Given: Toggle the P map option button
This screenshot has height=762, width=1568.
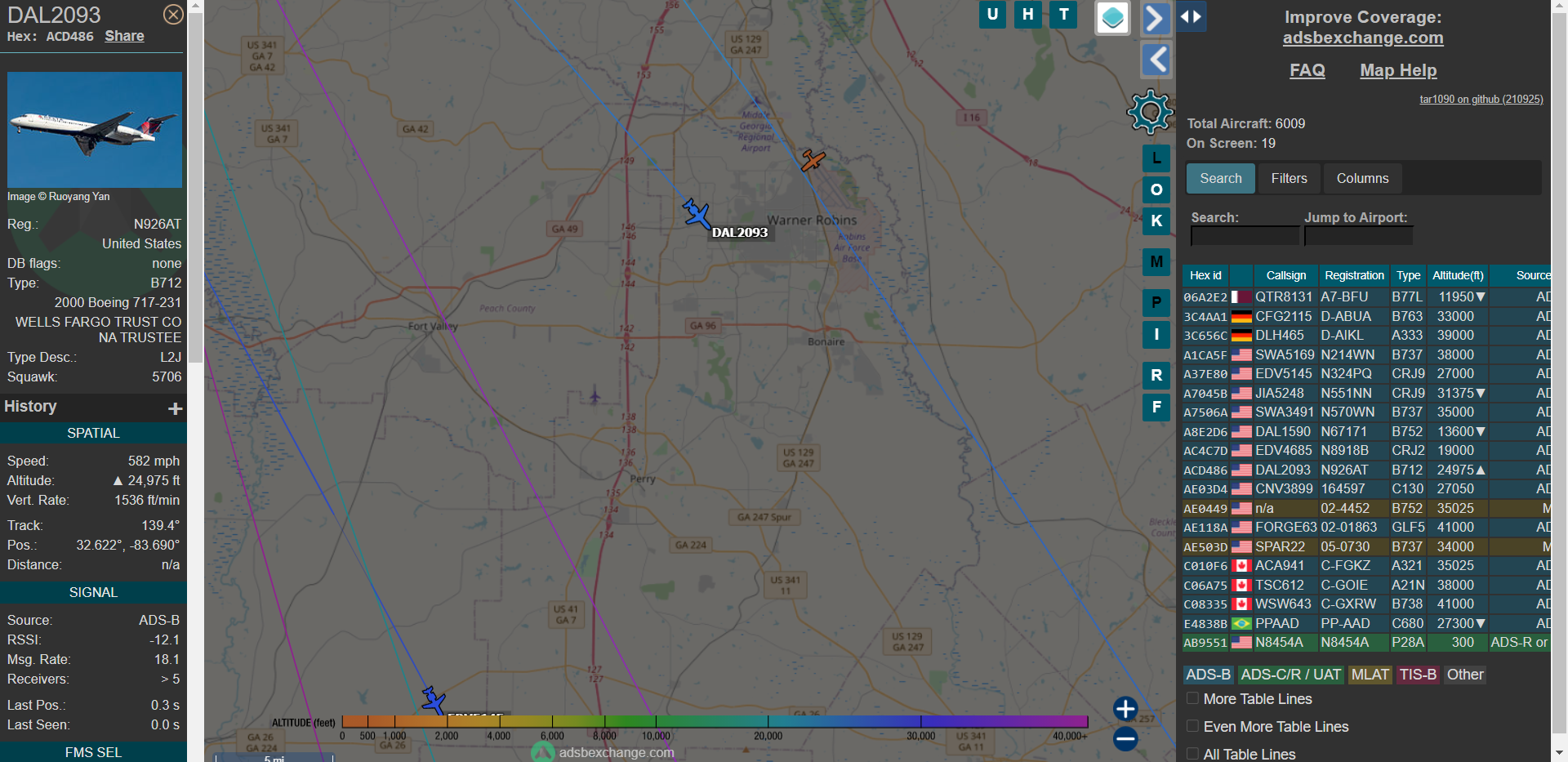Looking at the screenshot, I should (1156, 303).
